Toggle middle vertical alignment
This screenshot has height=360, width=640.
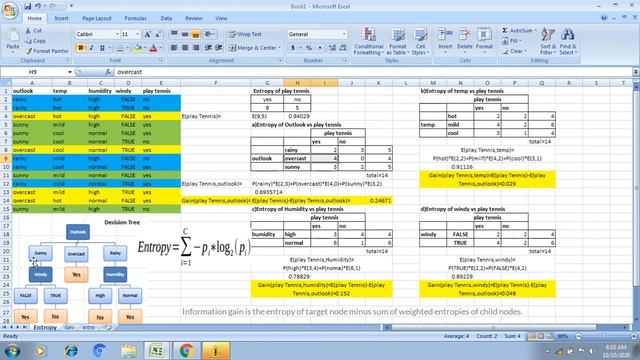click(185, 34)
